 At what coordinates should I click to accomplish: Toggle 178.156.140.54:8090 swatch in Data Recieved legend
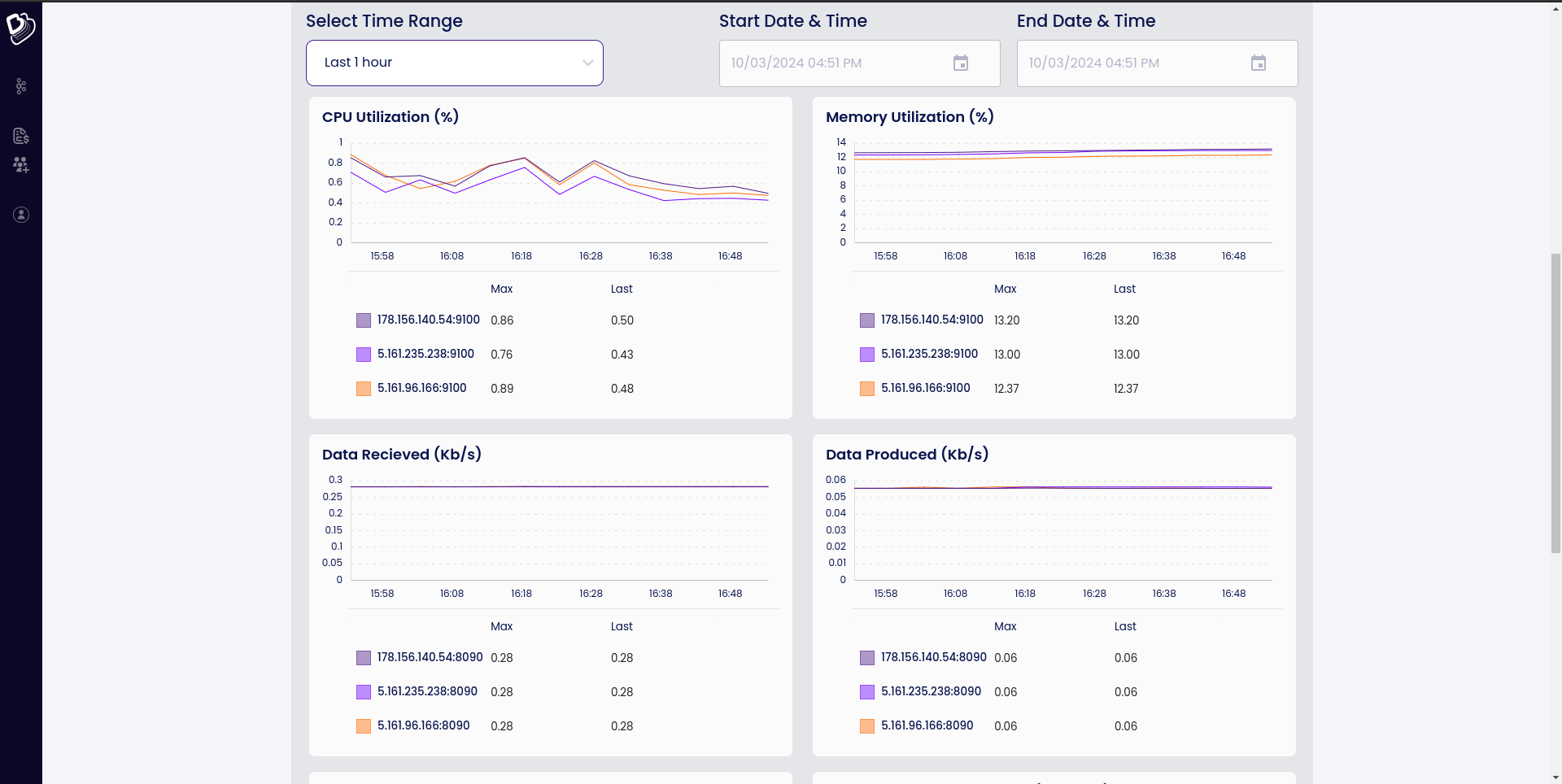click(x=364, y=658)
